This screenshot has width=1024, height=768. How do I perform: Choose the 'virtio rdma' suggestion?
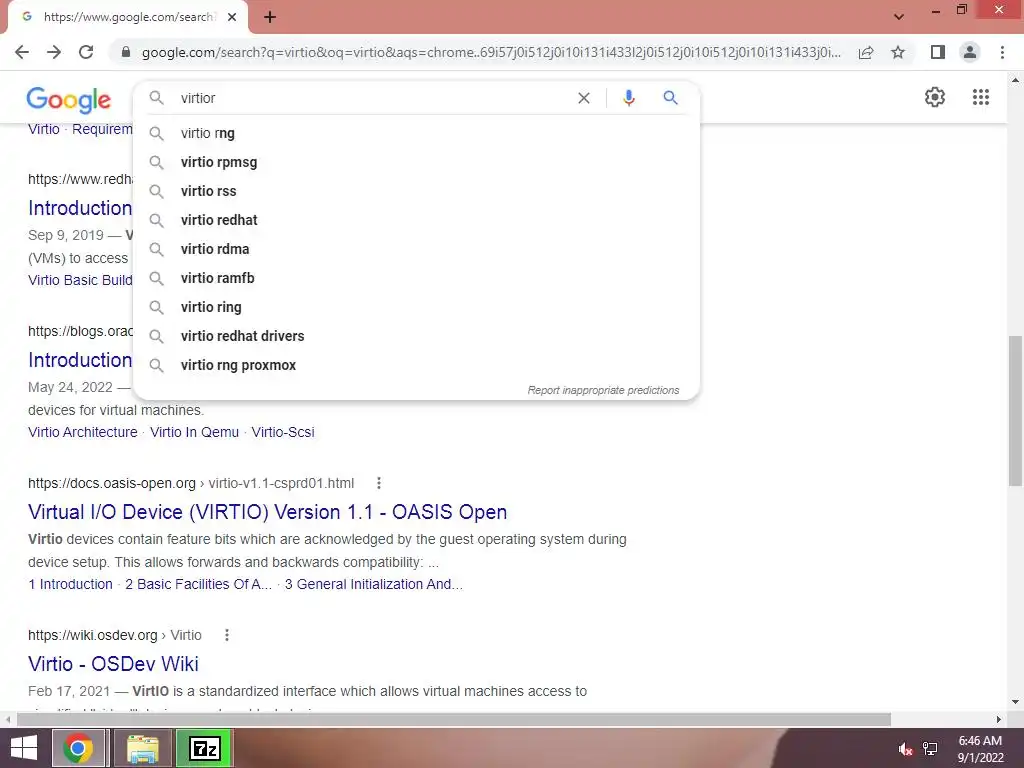coord(416,249)
